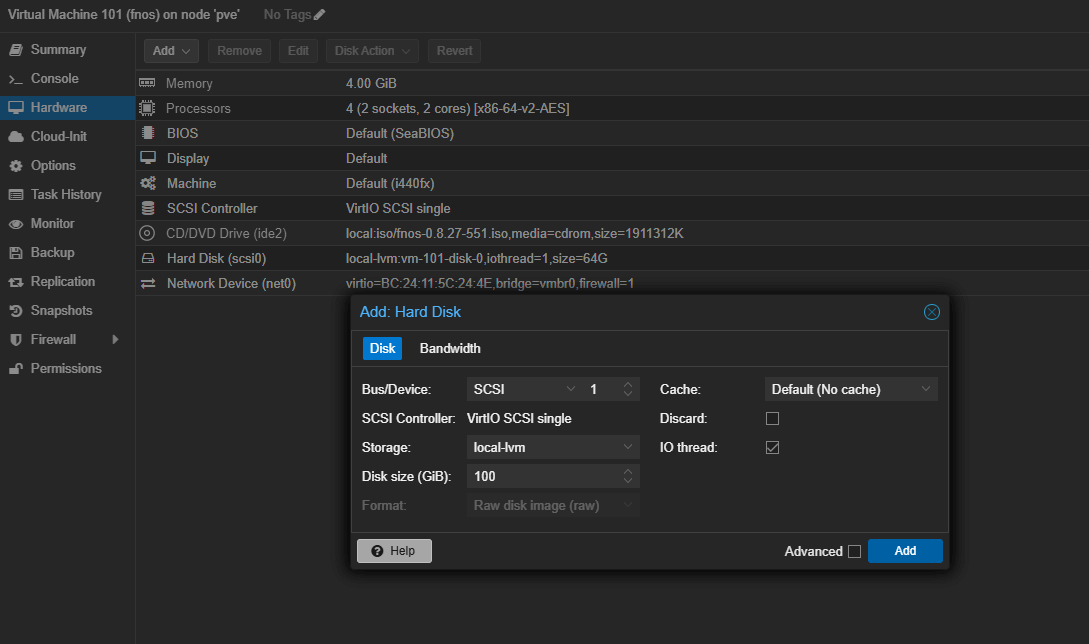Close the Add Hard Disk dialog
Screen dimensions: 1089x644
[x=931, y=312]
